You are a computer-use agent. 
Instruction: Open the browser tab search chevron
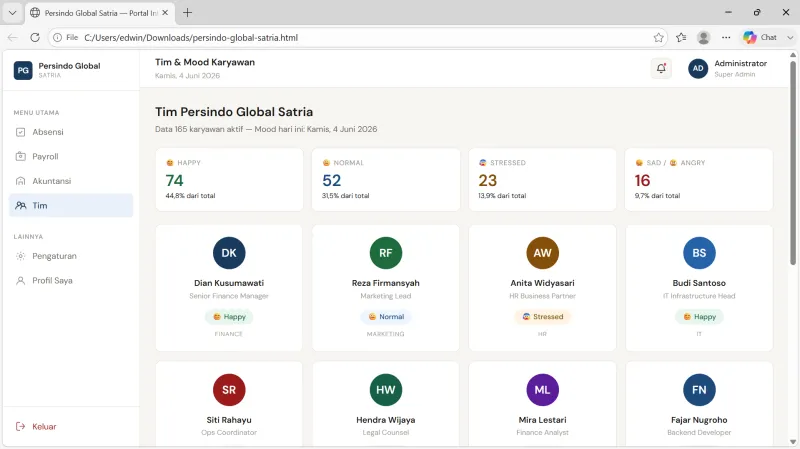pos(12,13)
